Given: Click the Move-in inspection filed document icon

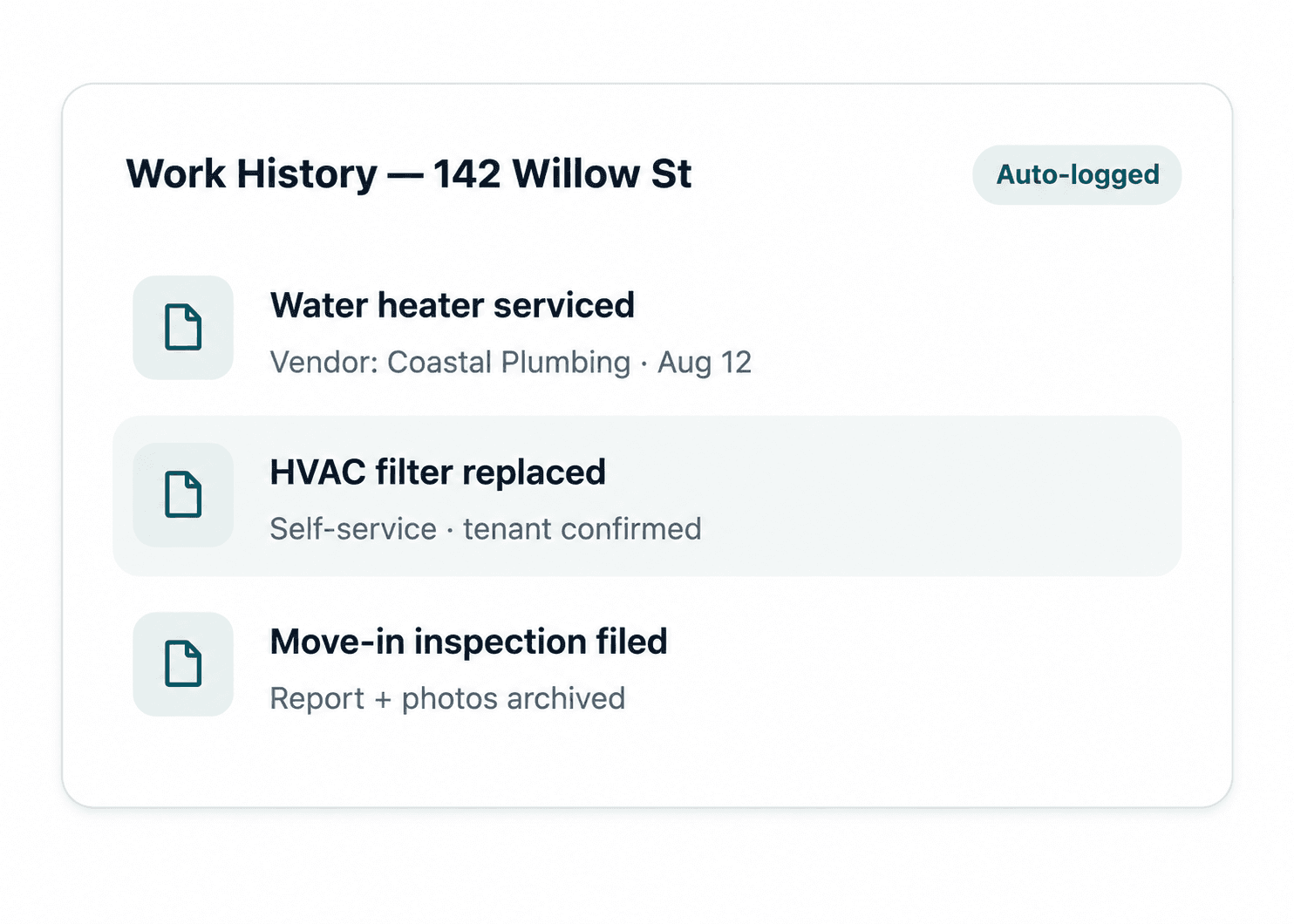Looking at the screenshot, I should tap(183, 664).
